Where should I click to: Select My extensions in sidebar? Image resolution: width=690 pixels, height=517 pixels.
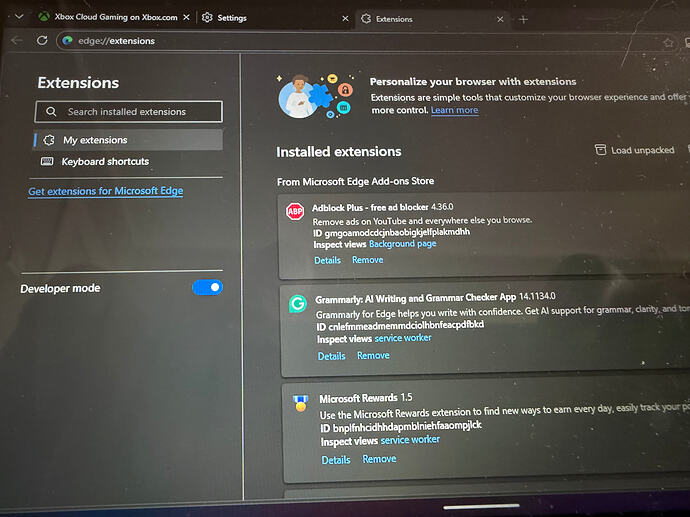click(x=128, y=140)
